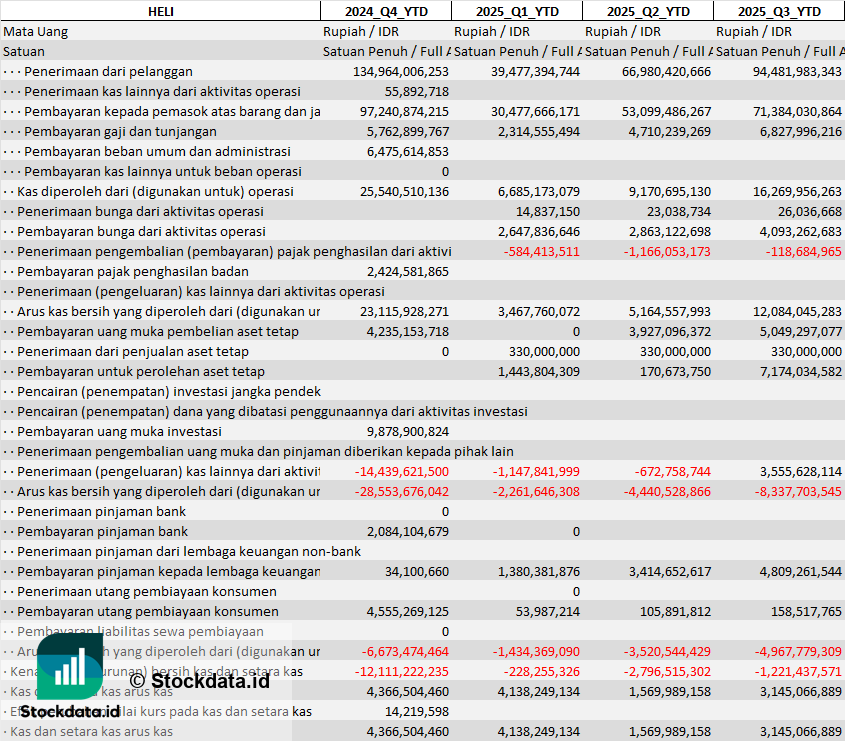This screenshot has width=845, height=741.
Task: Select value 14,219,598
Action: (x=417, y=711)
